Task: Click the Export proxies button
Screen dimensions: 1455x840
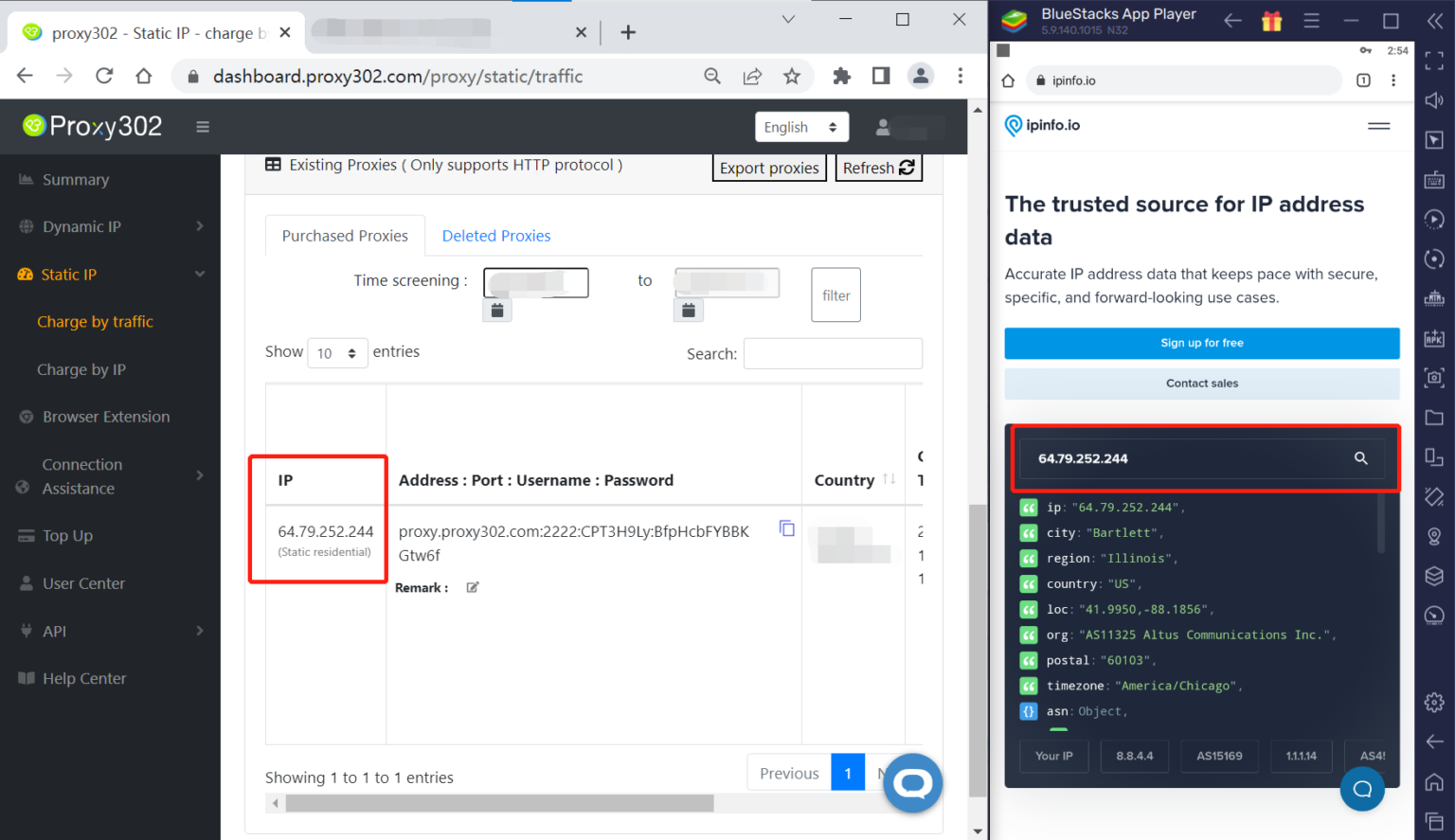Action: tap(768, 168)
